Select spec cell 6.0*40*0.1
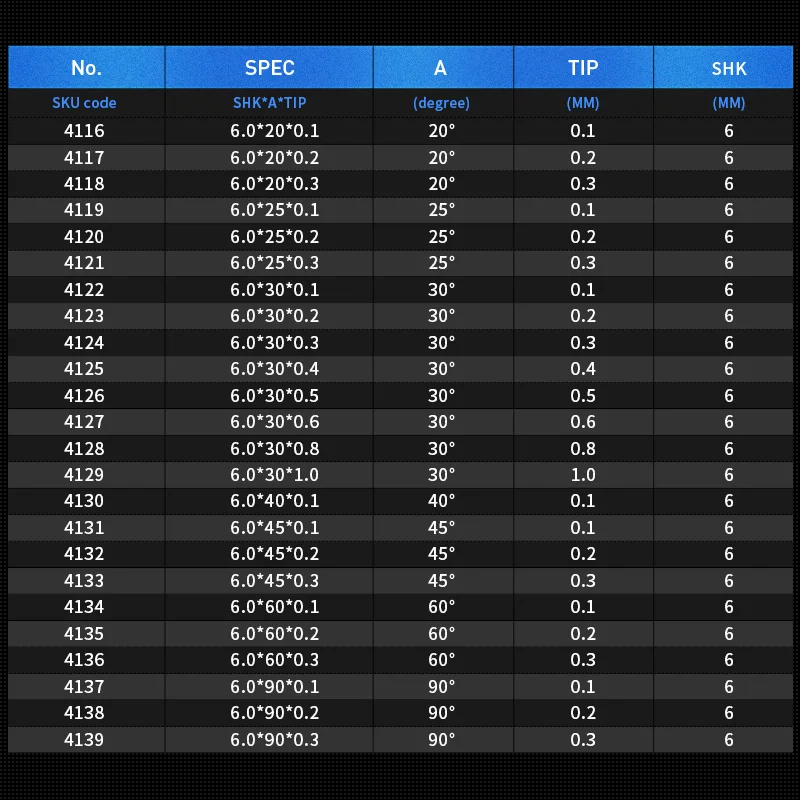 (274, 501)
